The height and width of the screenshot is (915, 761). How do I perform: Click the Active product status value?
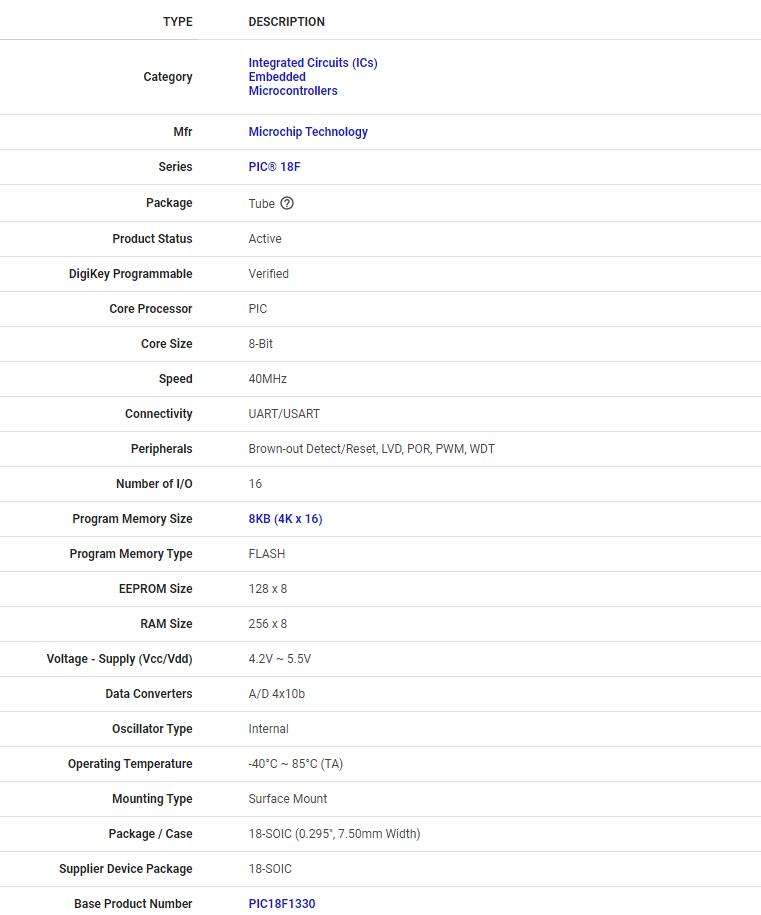click(265, 239)
